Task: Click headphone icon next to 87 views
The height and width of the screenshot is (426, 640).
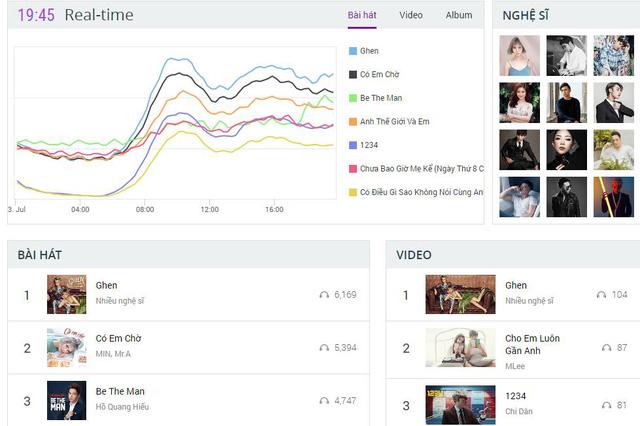Action: pos(606,347)
